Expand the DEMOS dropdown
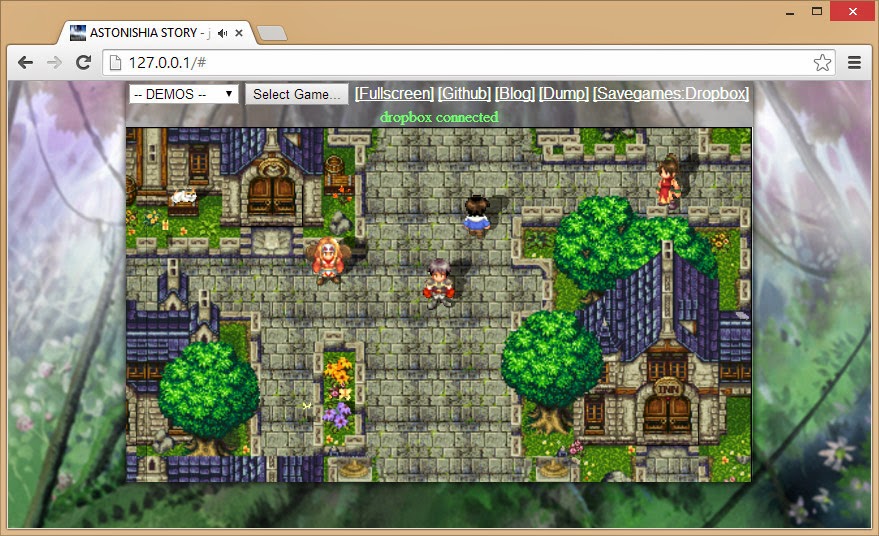This screenshot has height=536, width=879. [183, 94]
